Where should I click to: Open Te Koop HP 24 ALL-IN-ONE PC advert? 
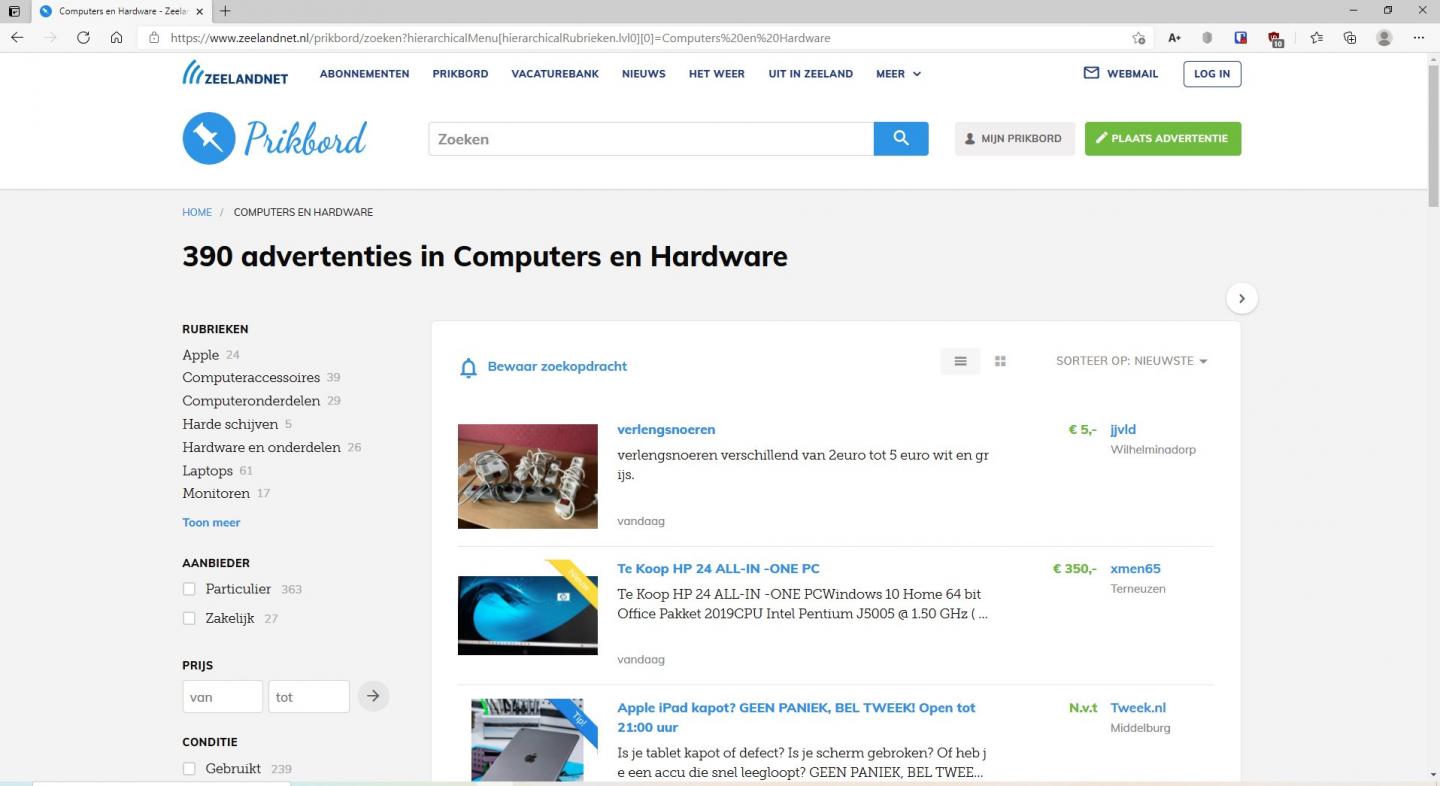718,568
